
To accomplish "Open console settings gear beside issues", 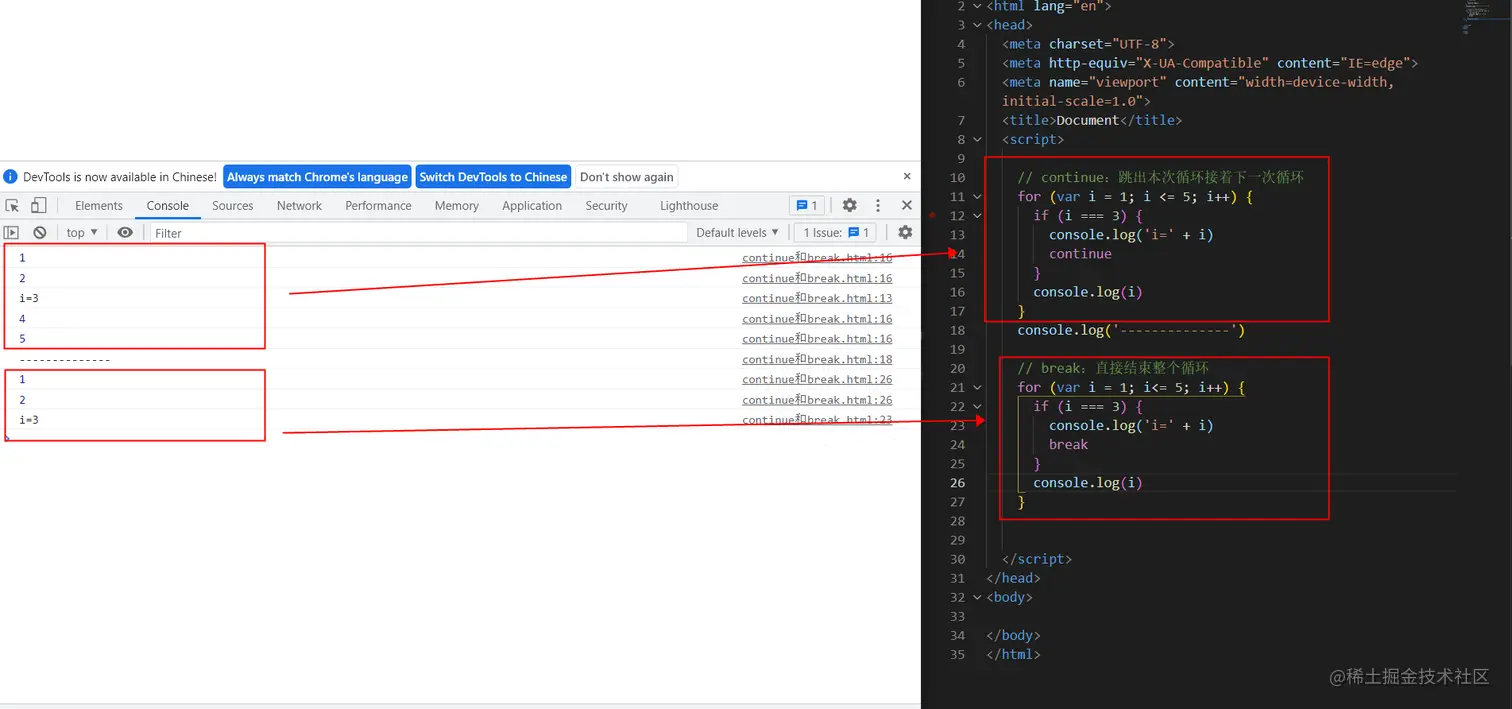I will [905, 232].
